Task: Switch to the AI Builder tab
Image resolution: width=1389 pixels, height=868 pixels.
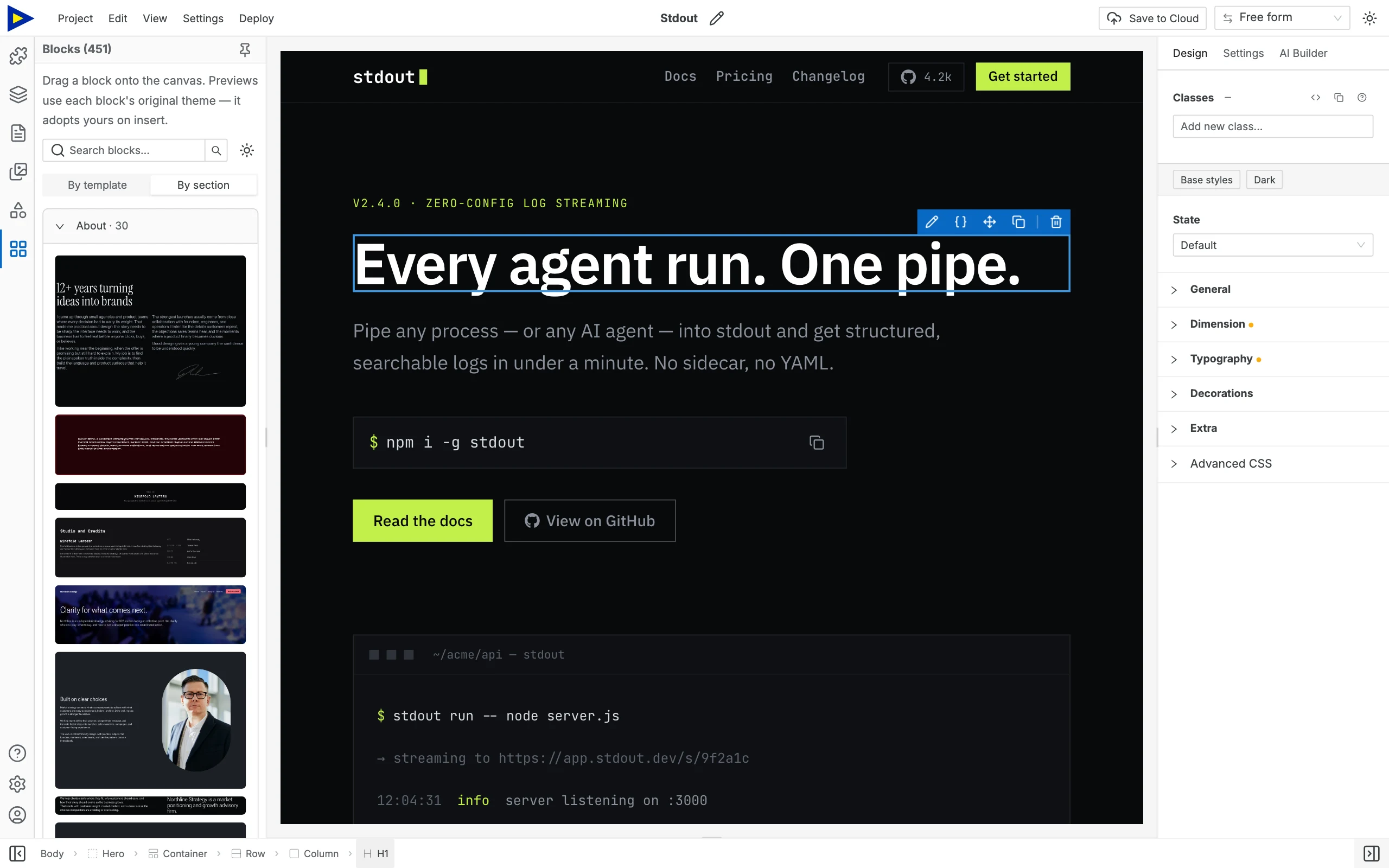Action: tap(1303, 53)
